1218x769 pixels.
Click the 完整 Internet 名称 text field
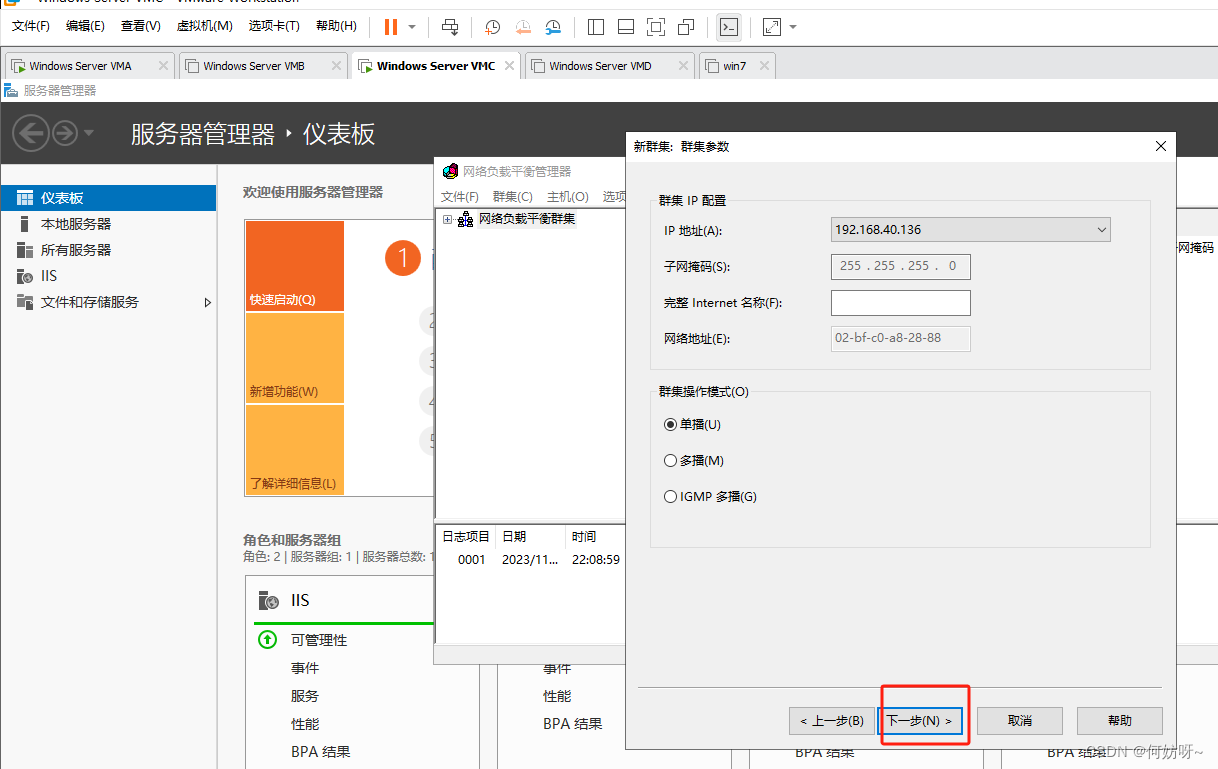pos(900,303)
